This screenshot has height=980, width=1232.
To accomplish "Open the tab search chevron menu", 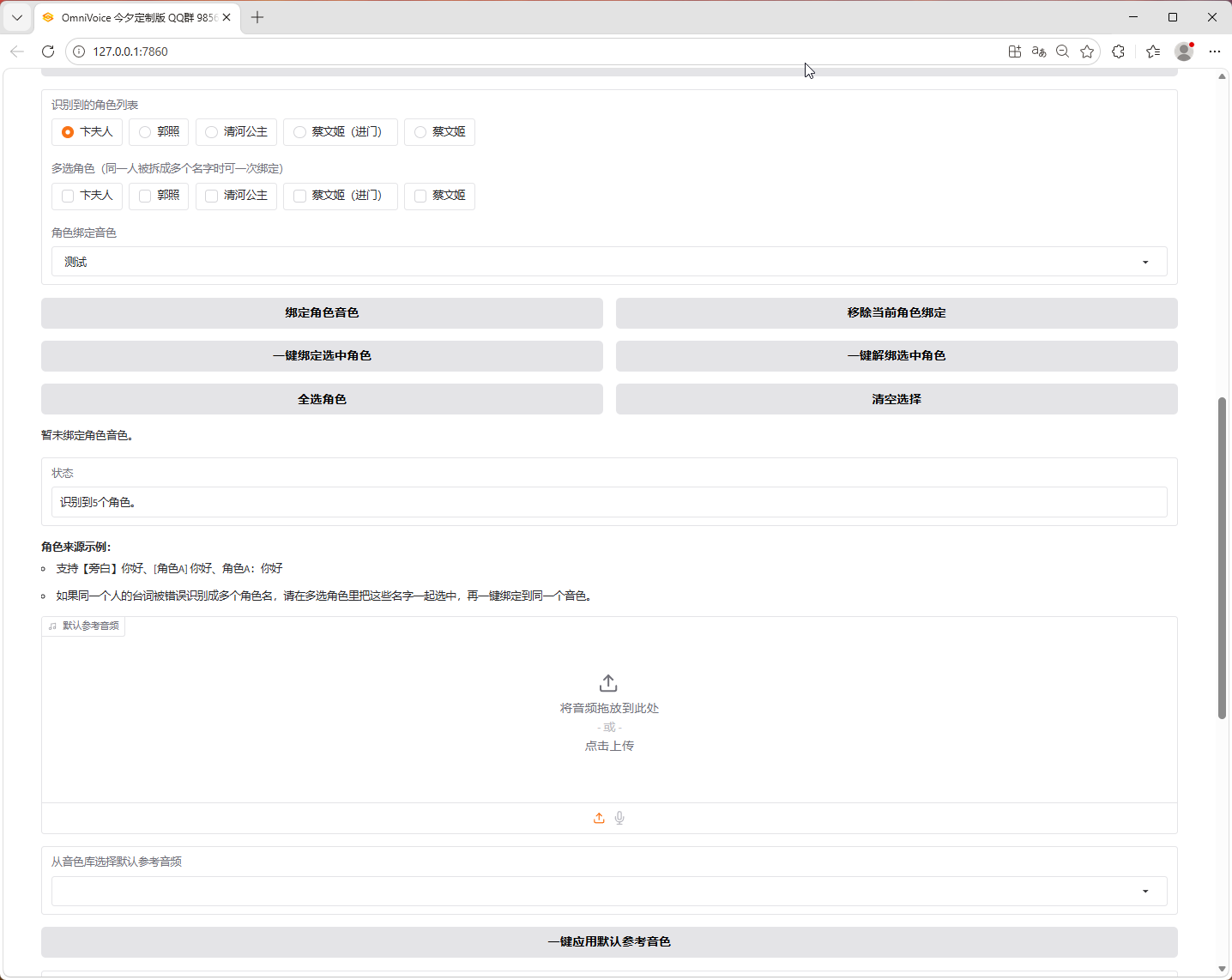I will tap(17, 17).
